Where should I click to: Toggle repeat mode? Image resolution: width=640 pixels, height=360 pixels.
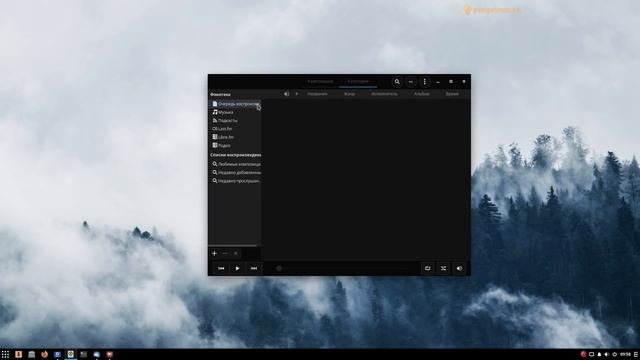(427, 268)
